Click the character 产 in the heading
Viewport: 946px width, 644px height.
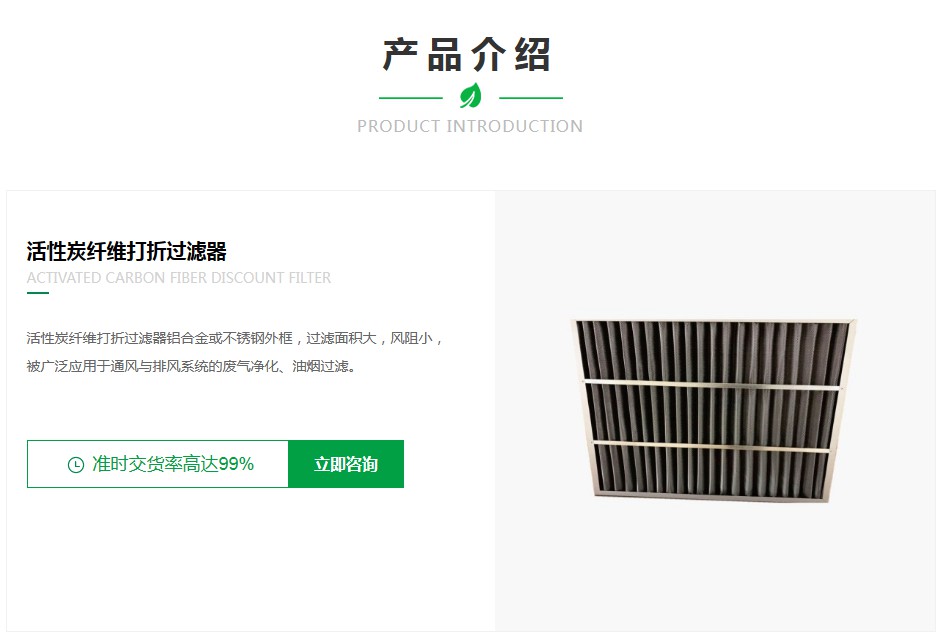click(401, 55)
